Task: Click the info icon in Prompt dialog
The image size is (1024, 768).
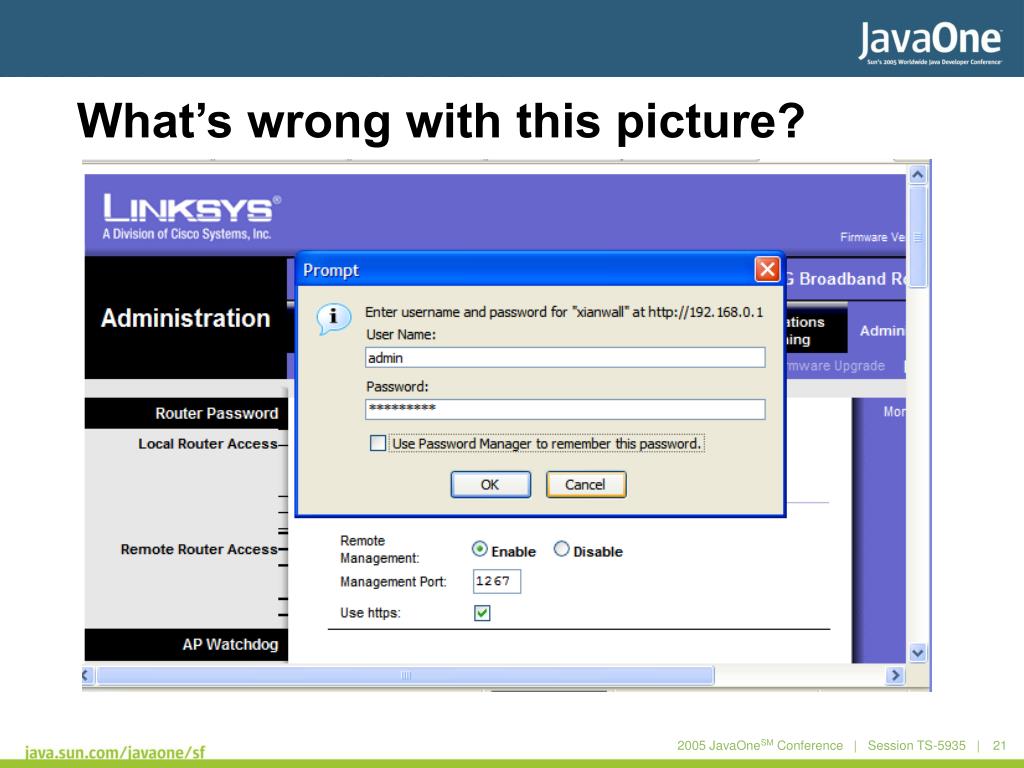Action: point(333,319)
